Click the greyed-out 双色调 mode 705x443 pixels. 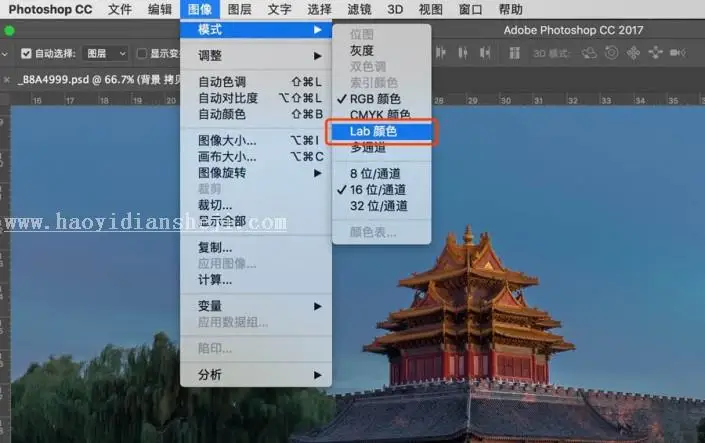(381, 67)
